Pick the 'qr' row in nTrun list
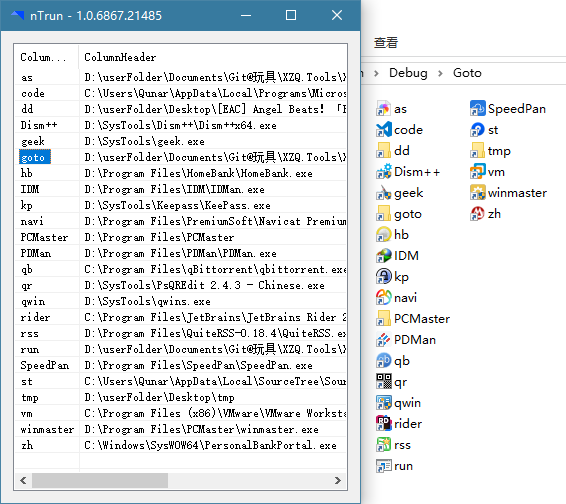 click(x=180, y=285)
